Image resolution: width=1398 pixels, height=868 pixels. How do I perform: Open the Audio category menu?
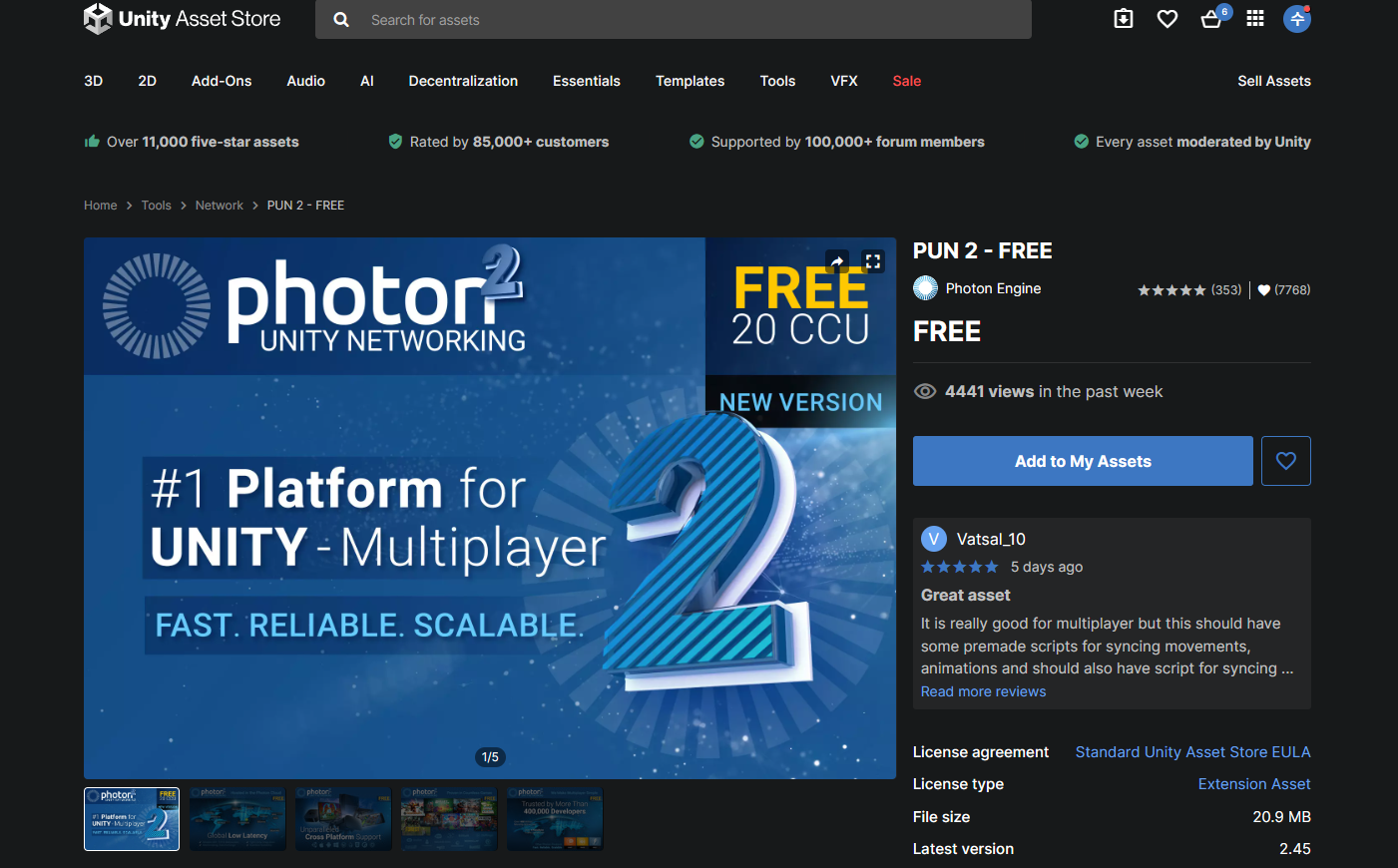(306, 81)
